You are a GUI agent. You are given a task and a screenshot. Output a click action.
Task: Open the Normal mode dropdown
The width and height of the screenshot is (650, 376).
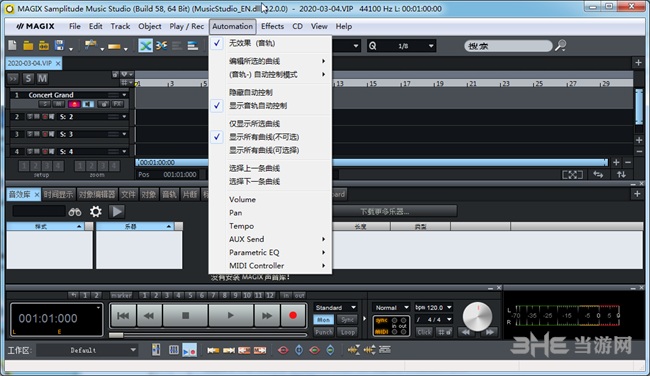391,308
